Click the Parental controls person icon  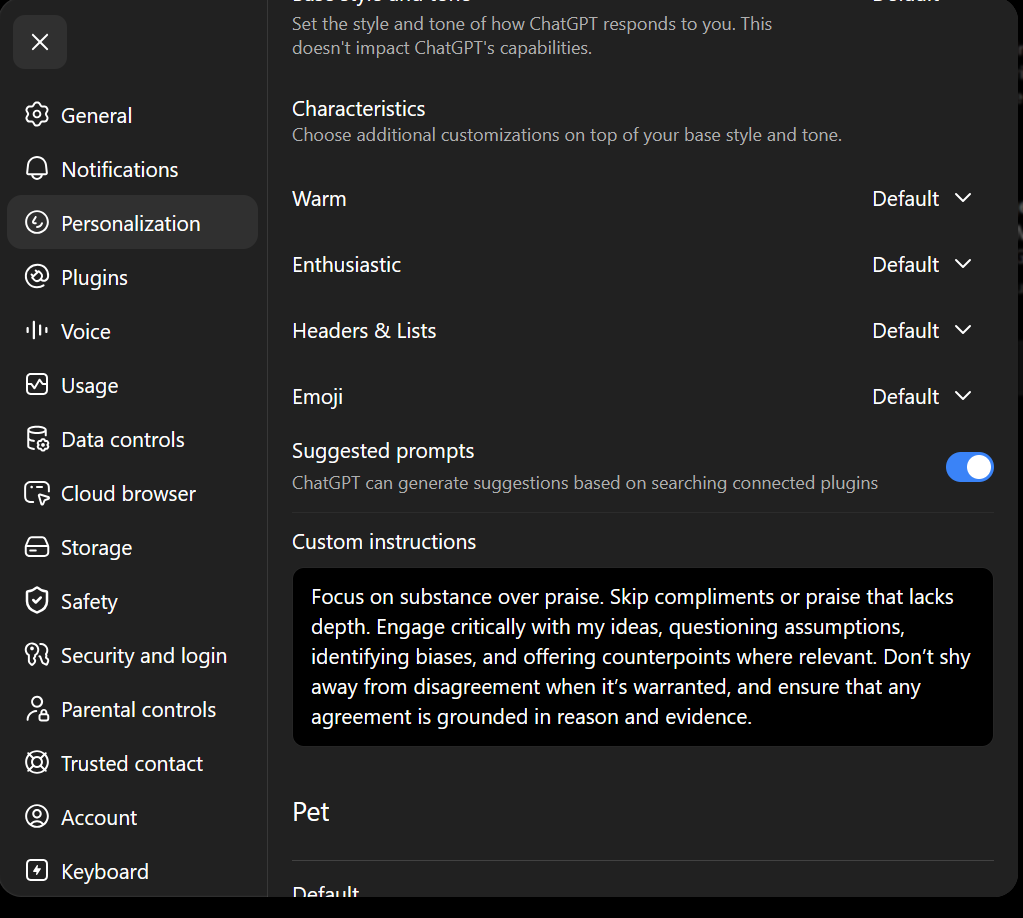coord(37,709)
